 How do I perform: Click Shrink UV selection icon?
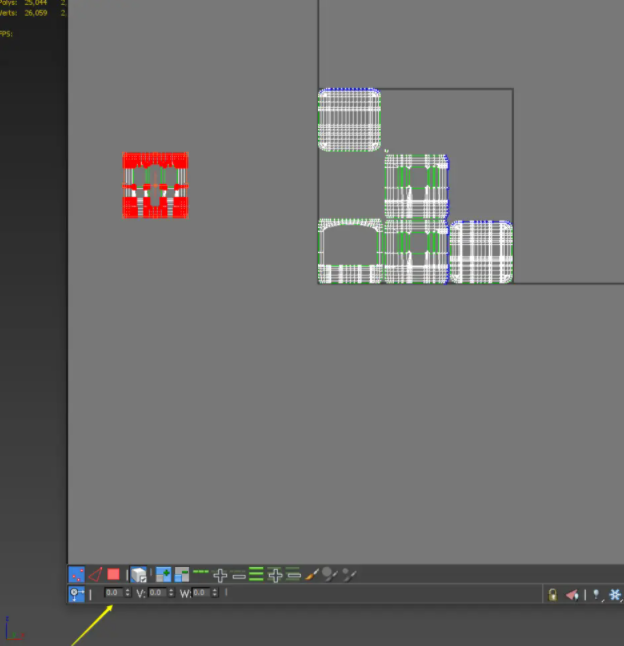coord(181,574)
